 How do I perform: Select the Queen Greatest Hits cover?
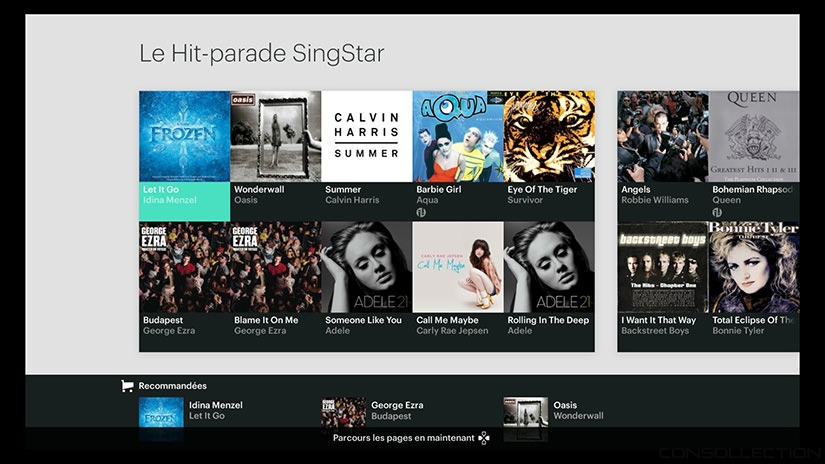[x=754, y=136]
